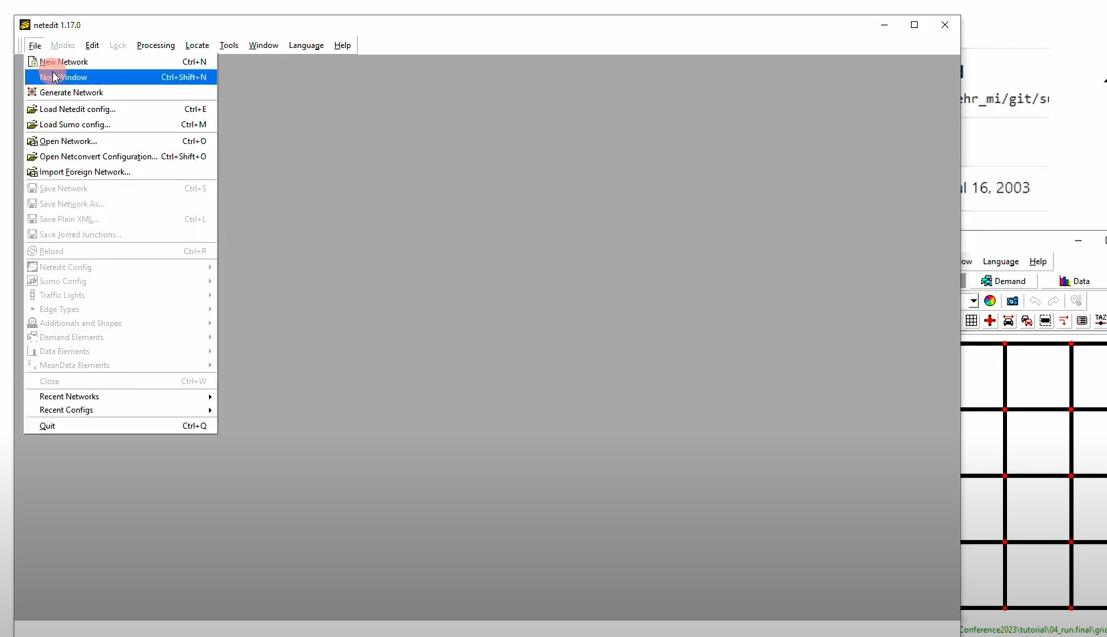Image resolution: width=1107 pixels, height=637 pixels.
Task: Click the grayed Close entry
Action: 121,381
